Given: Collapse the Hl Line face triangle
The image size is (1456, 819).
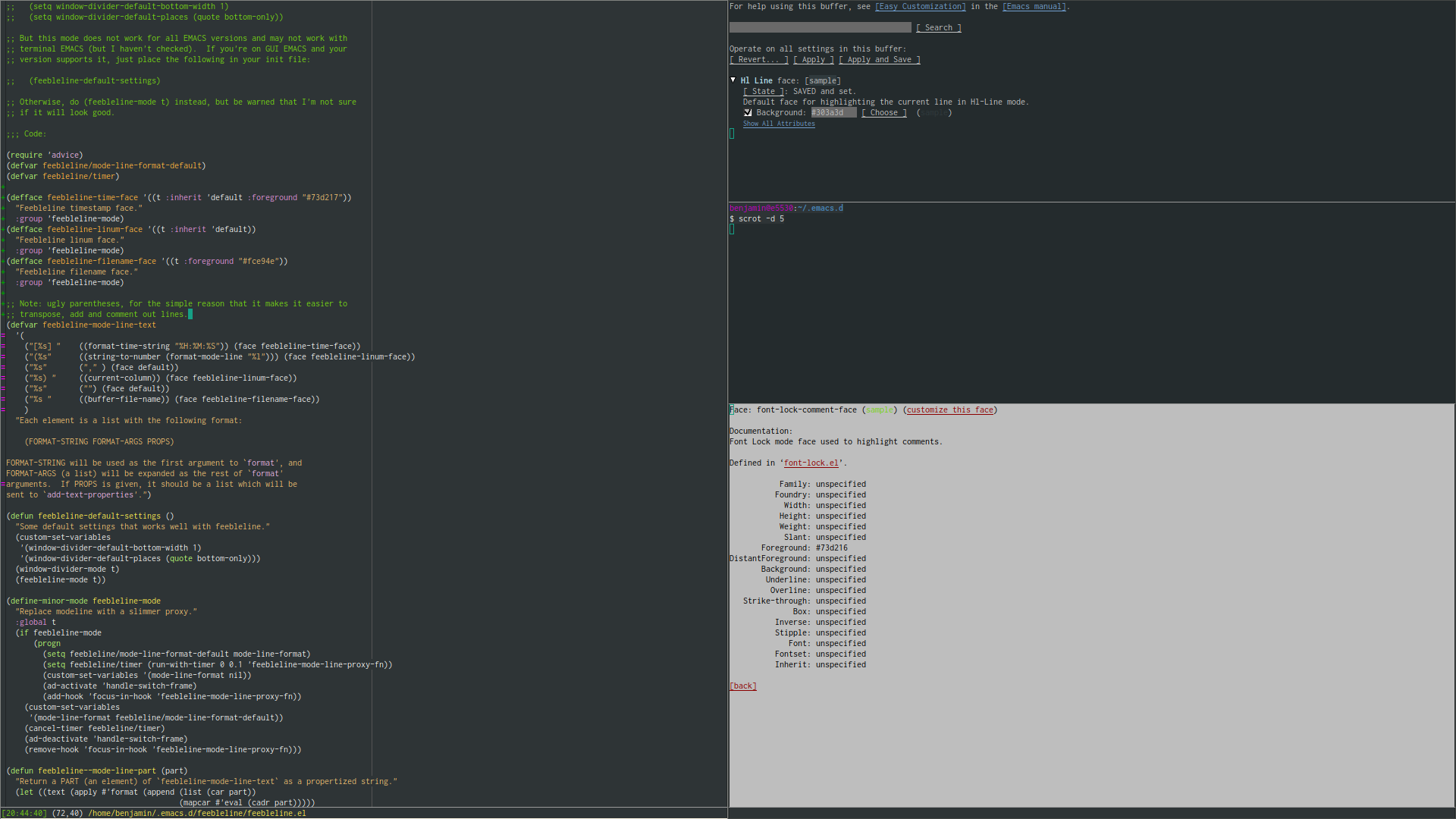Looking at the screenshot, I should 733,80.
